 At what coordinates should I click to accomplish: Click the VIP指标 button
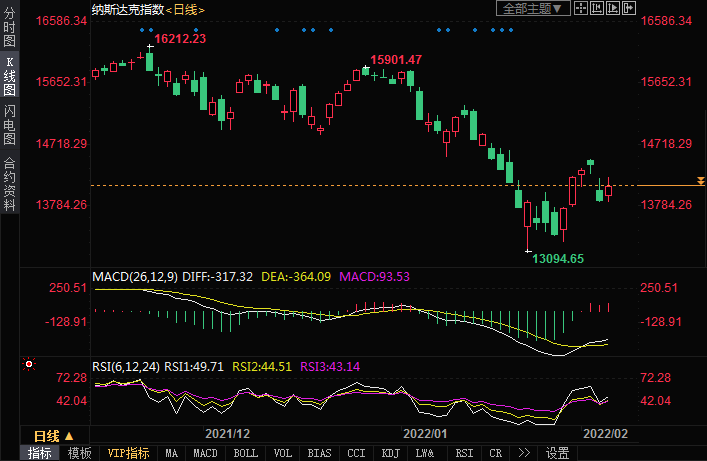pos(128,453)
